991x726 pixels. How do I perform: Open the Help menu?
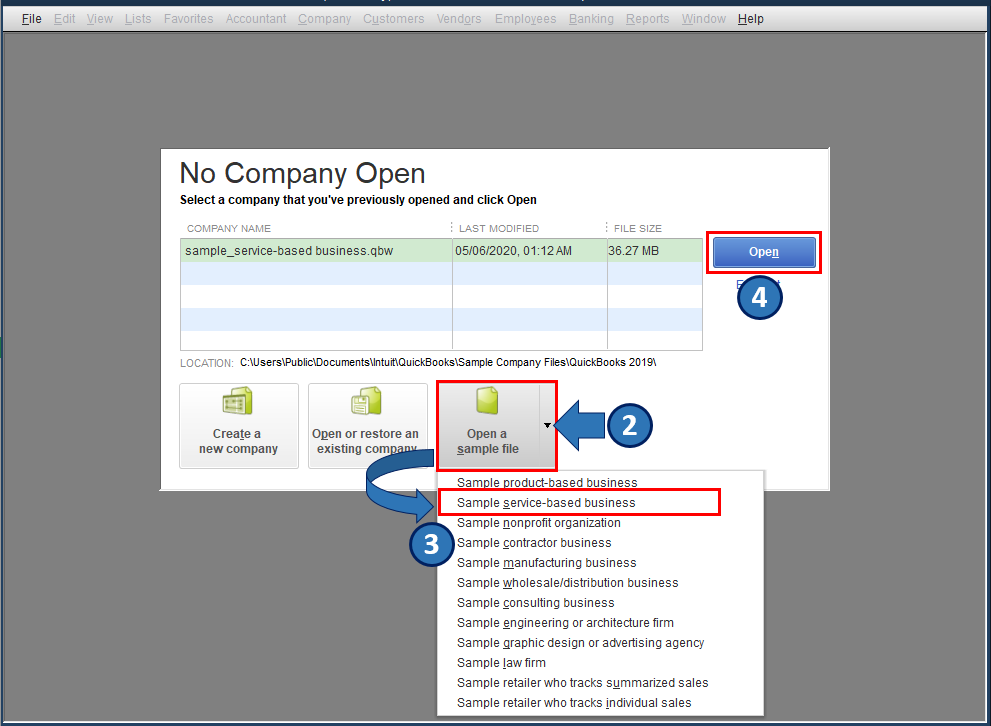pyautogui.click(x=750, y=19)
